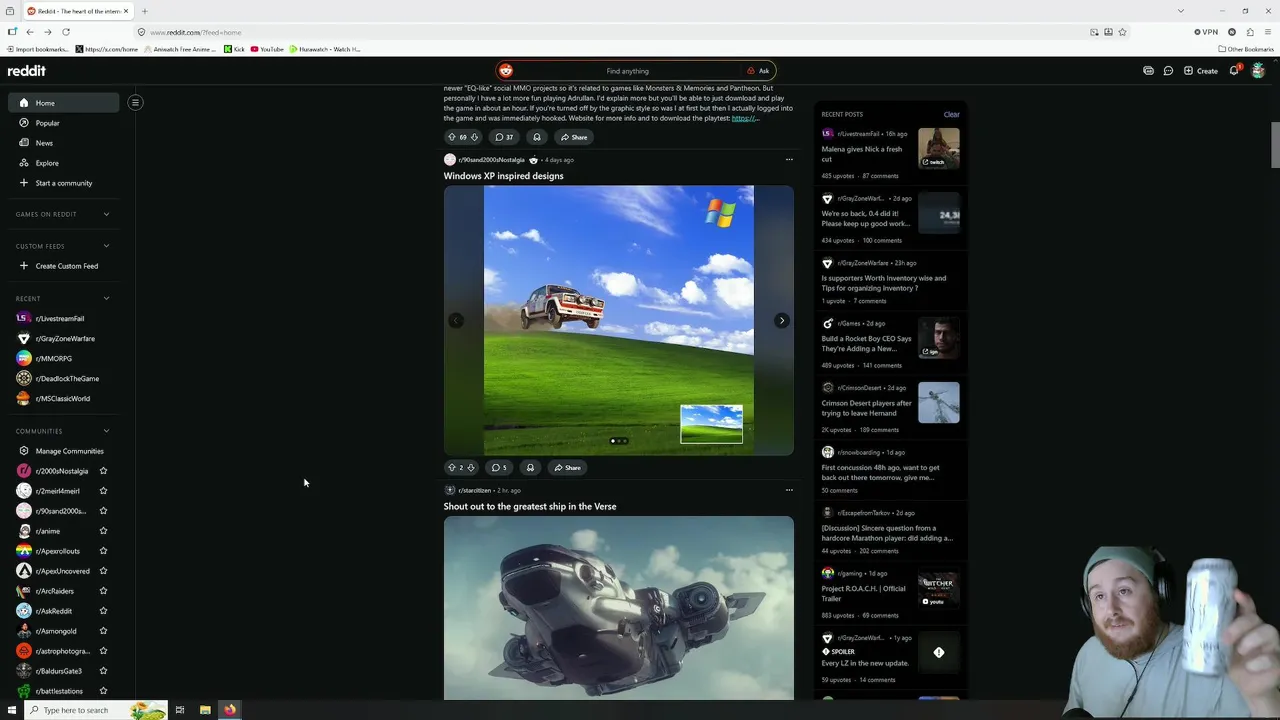1280x720 pixels.
Task: Collapse the Recent section
Action: 62,298
